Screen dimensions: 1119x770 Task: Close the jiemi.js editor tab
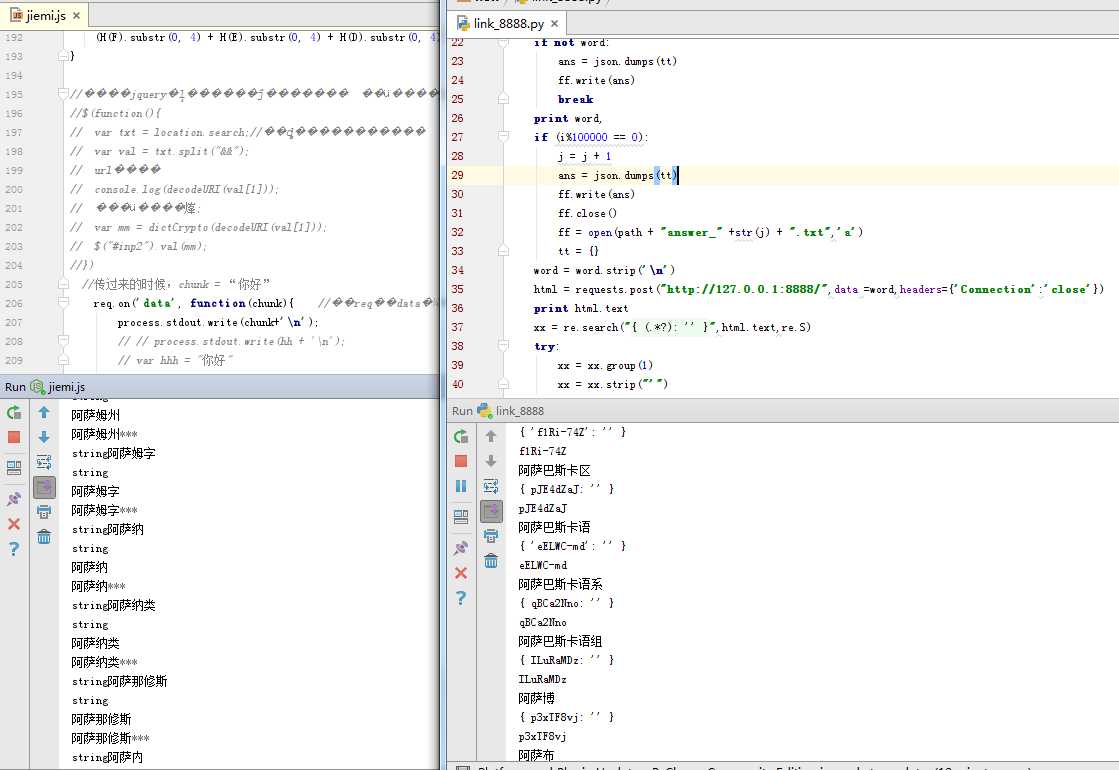tap(77, 16)
